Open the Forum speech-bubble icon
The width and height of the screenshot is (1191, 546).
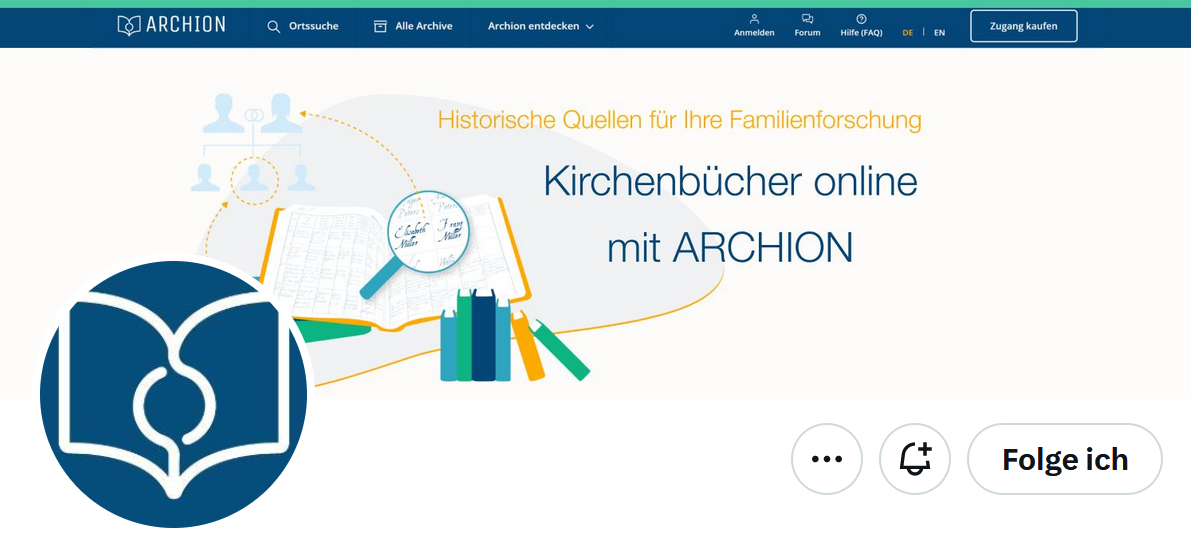point(807,19)
